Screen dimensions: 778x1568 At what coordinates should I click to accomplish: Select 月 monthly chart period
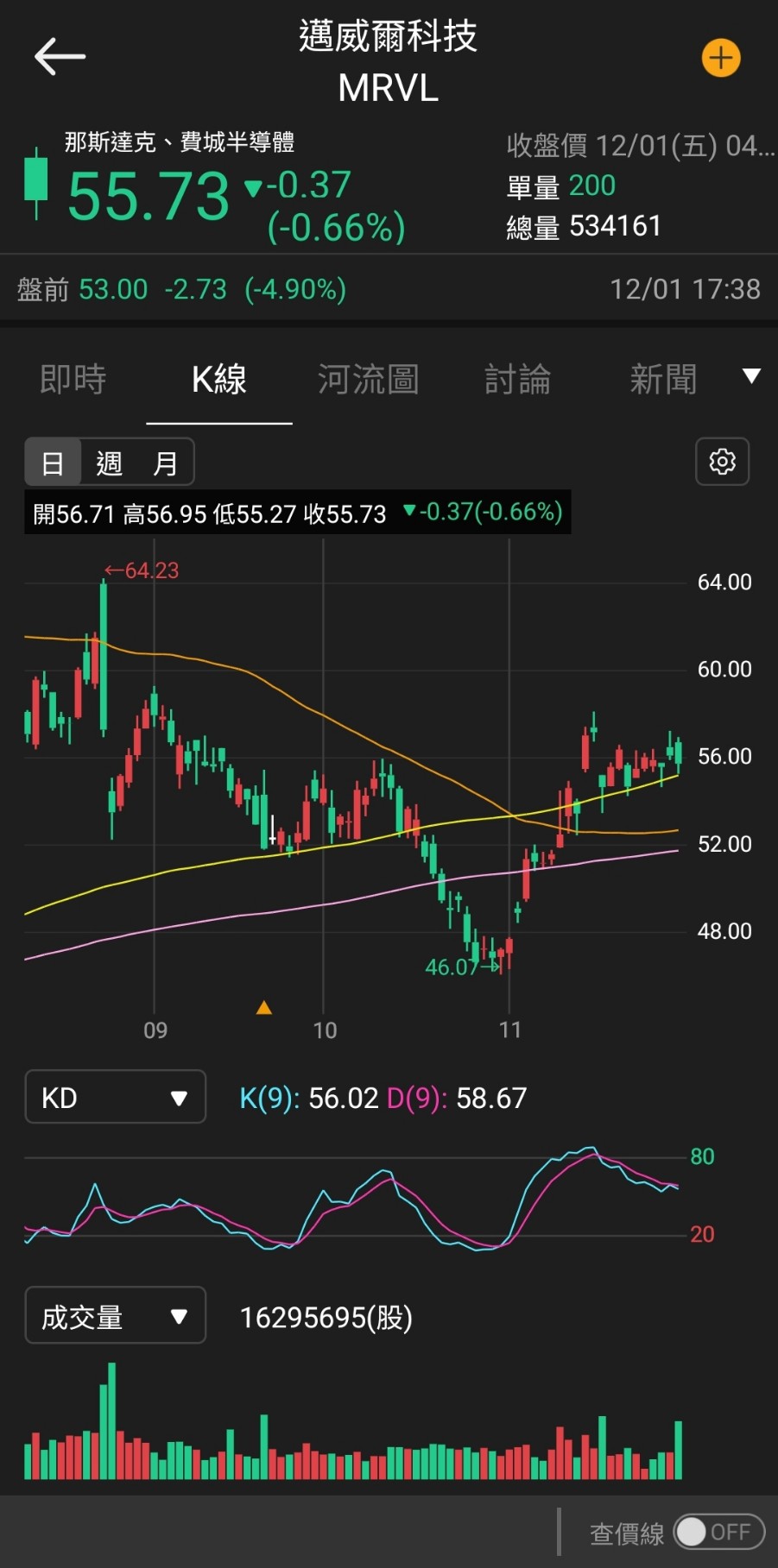click(x=164, y=463)
